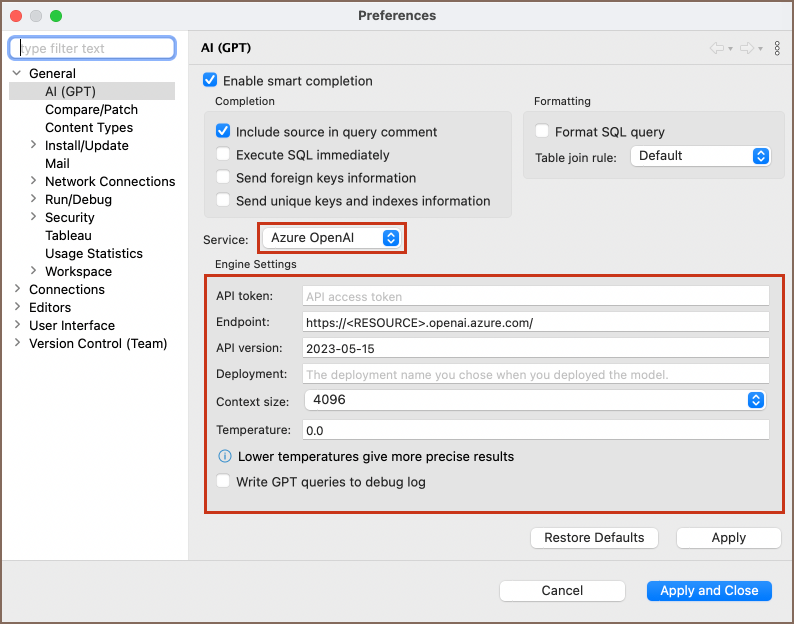Select Tableau in the preferences tree
Viewport: 794px width, 624px height.
pyautogui.click(x=68, y=236)
